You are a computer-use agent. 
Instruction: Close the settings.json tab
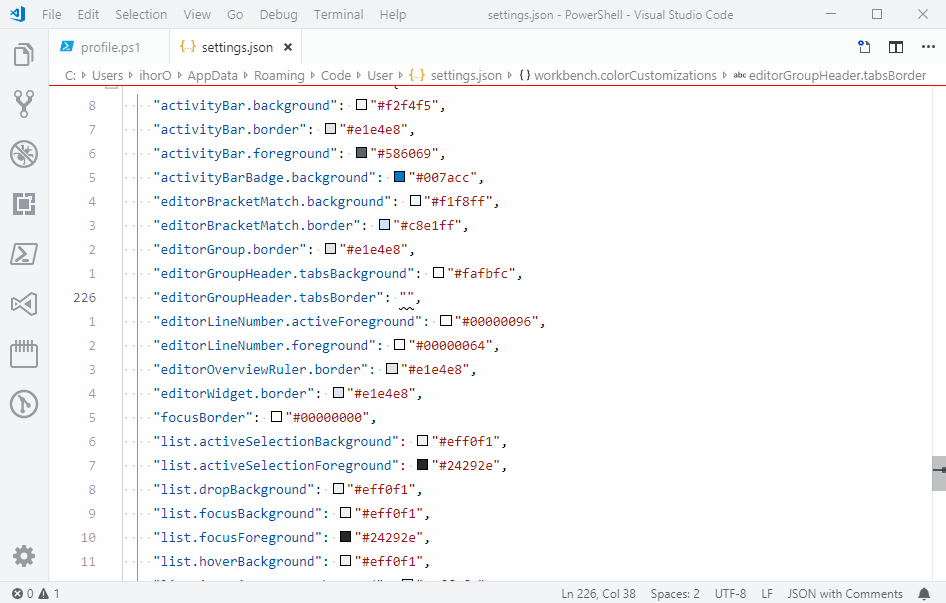point(288,47)
